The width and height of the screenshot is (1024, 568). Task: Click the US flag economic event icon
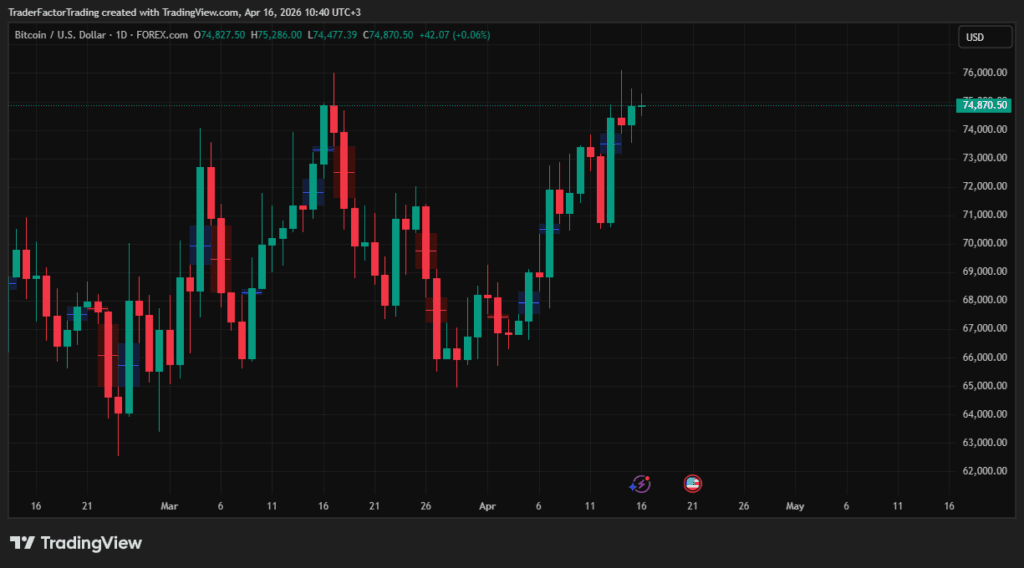pos(692,484)
